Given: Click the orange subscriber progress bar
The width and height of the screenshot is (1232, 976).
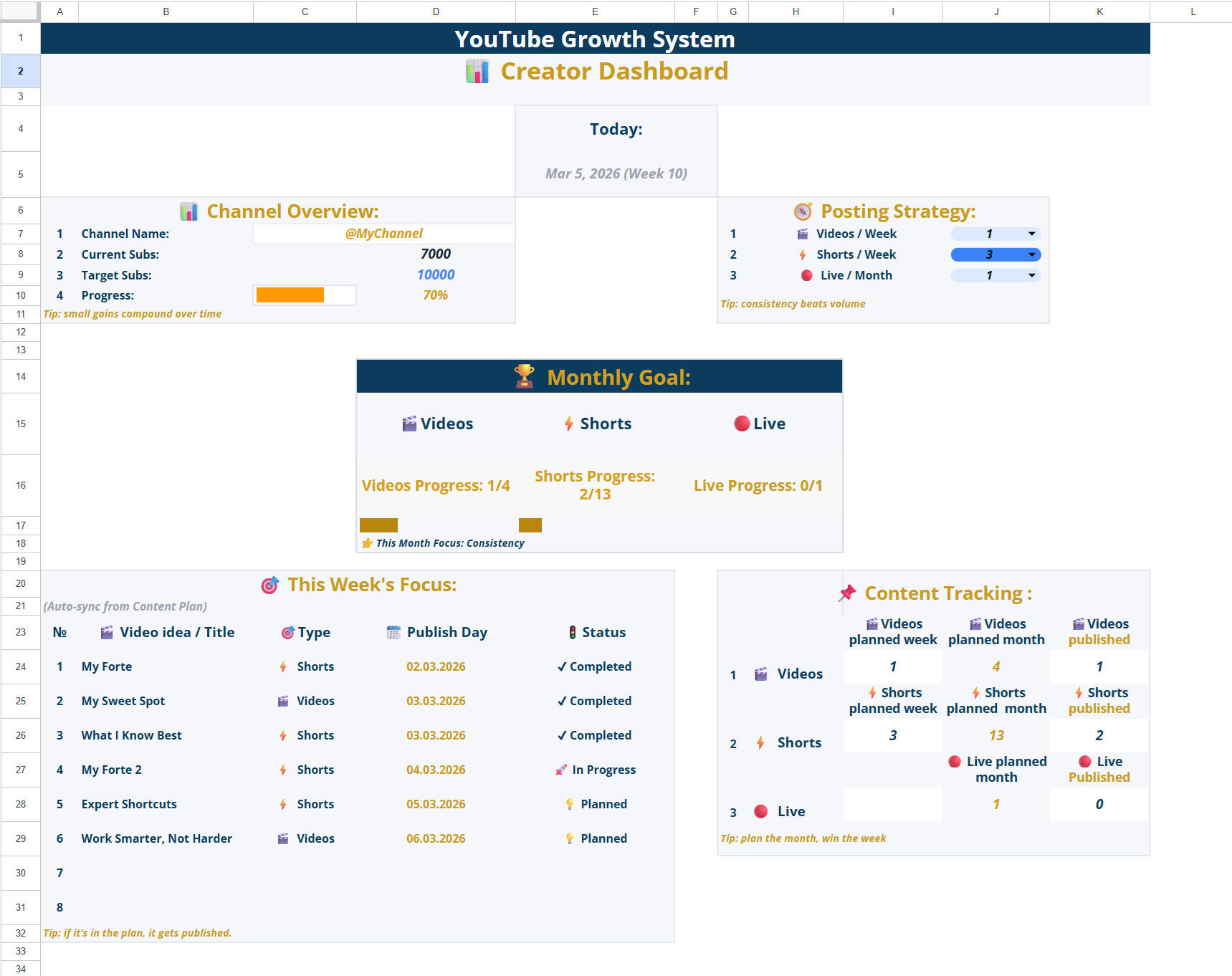Looking at the screenshot, I should [290, 295].
